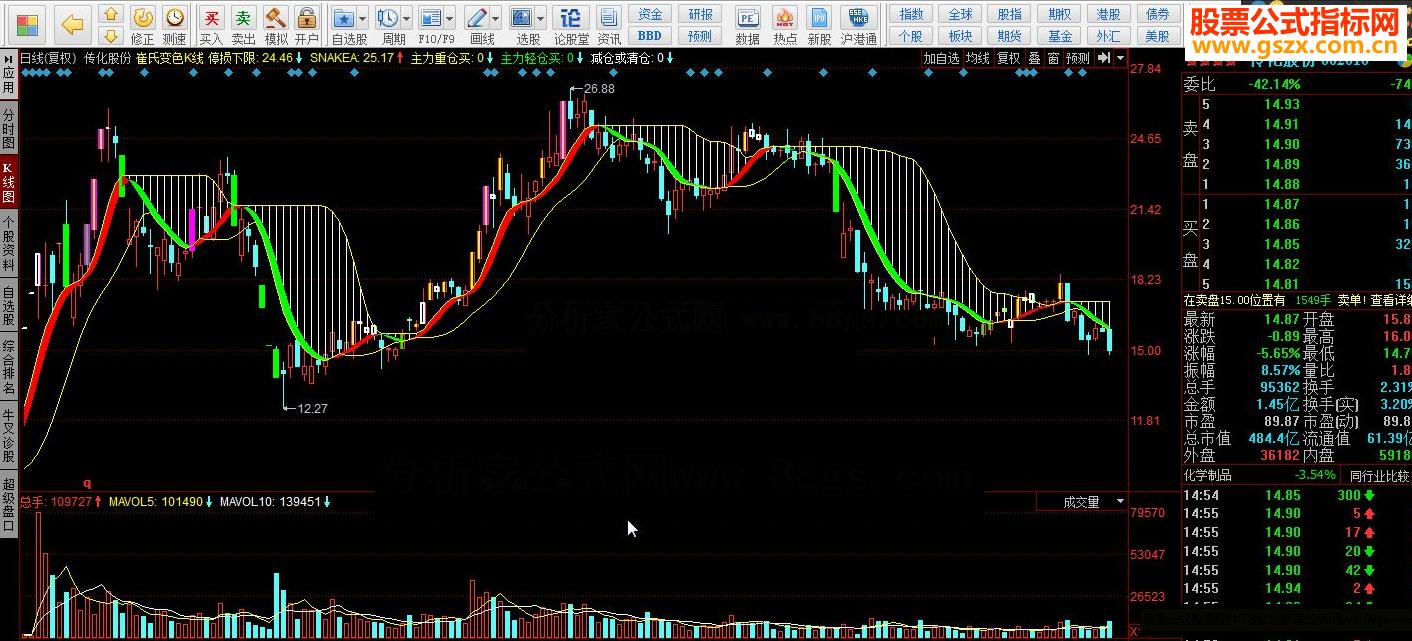Expand the 画线 dropdown arrow
Viewport: 1412px width, 641px height.
click(x=498, y=19)
